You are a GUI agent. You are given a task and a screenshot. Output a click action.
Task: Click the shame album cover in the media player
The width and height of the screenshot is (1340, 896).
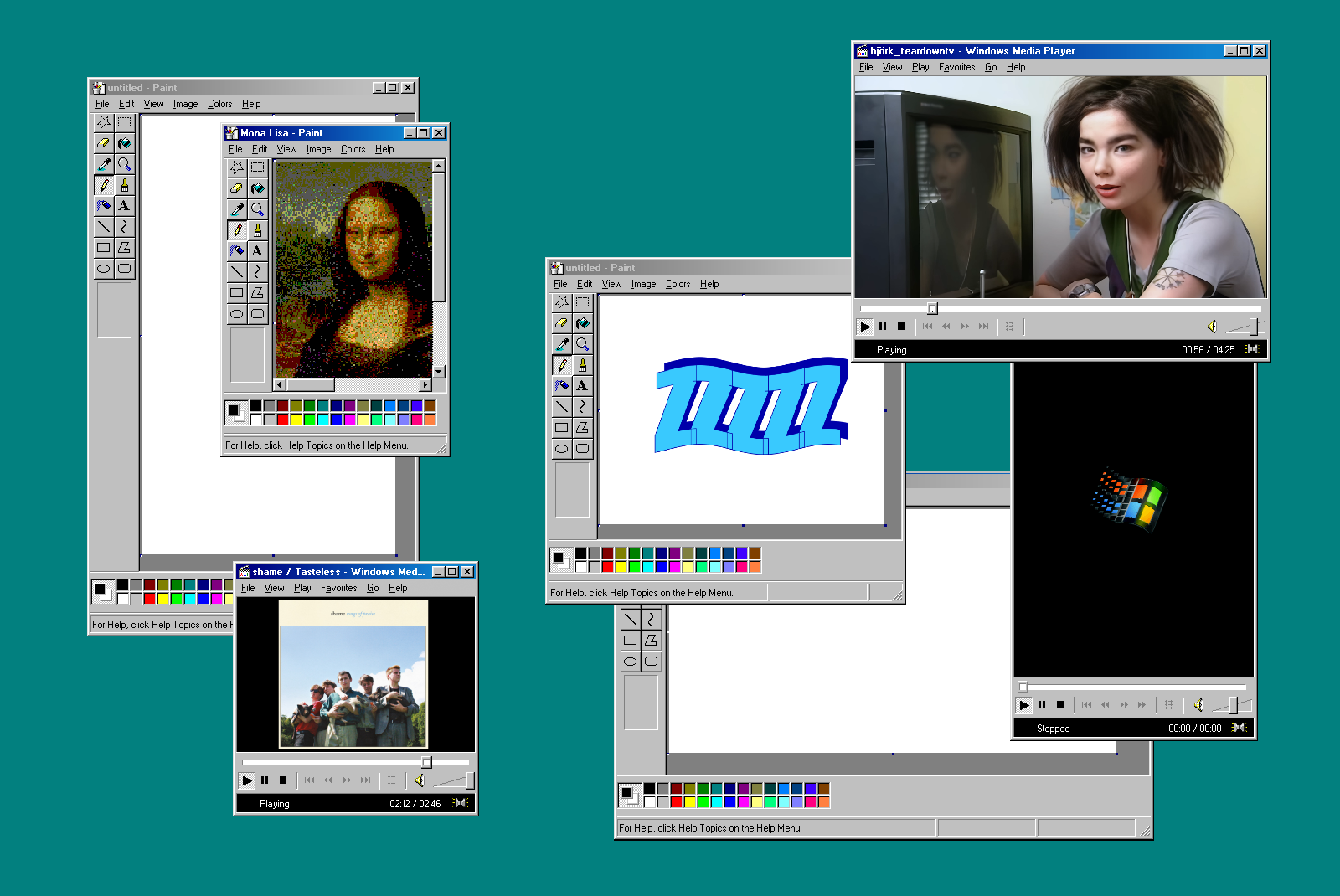[x=353, y=674]
